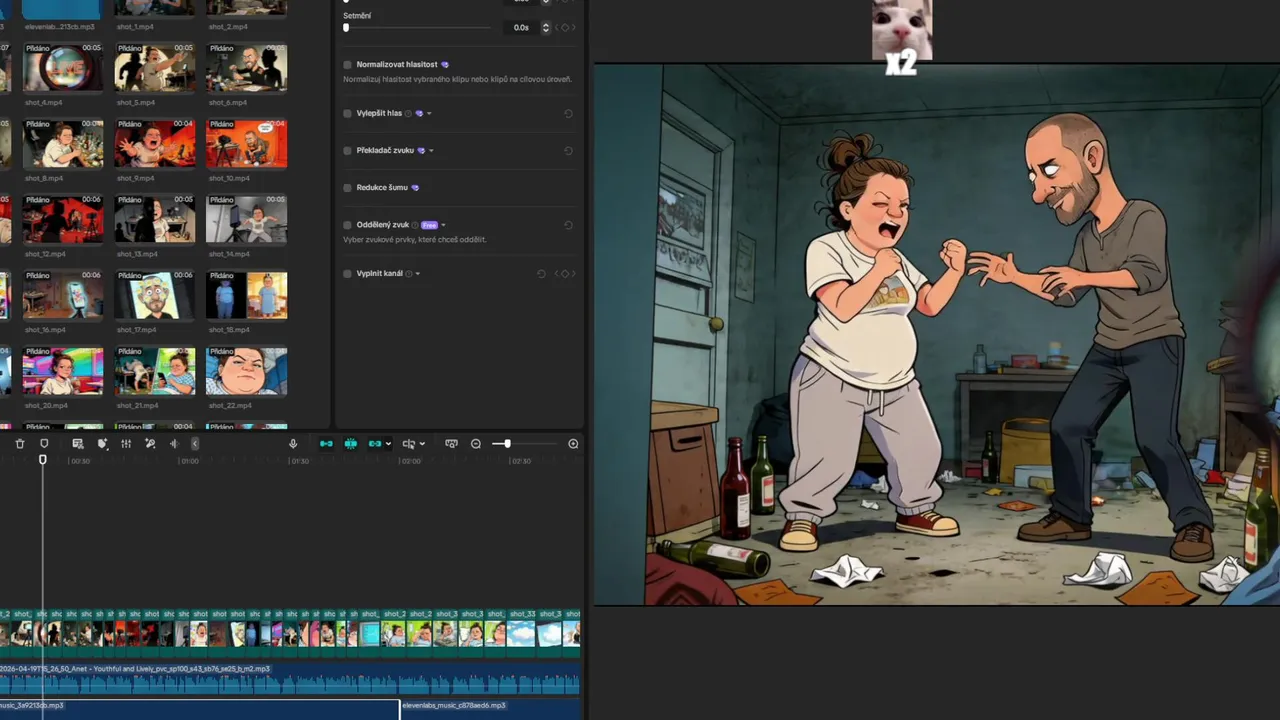
Task: Enable the Normalizovat hlasitost checkbox
Action: (x=347, y=65)
